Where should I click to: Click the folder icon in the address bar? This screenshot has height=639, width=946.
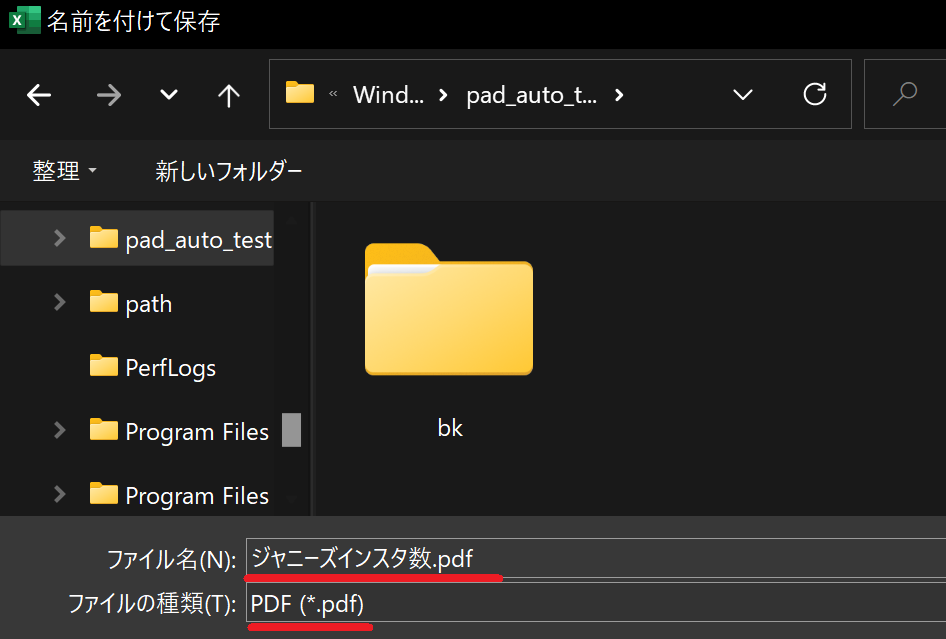pyautogui.click(x=300, y=93)
